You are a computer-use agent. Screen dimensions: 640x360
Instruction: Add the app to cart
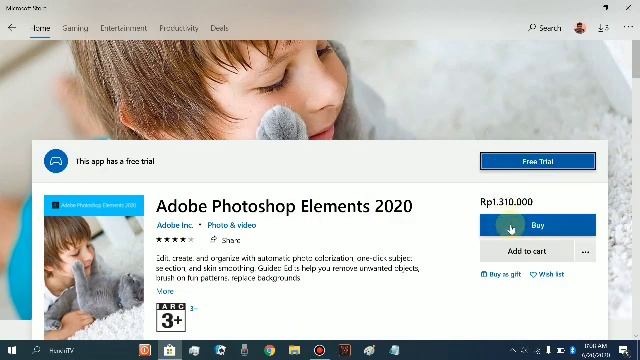527,251
